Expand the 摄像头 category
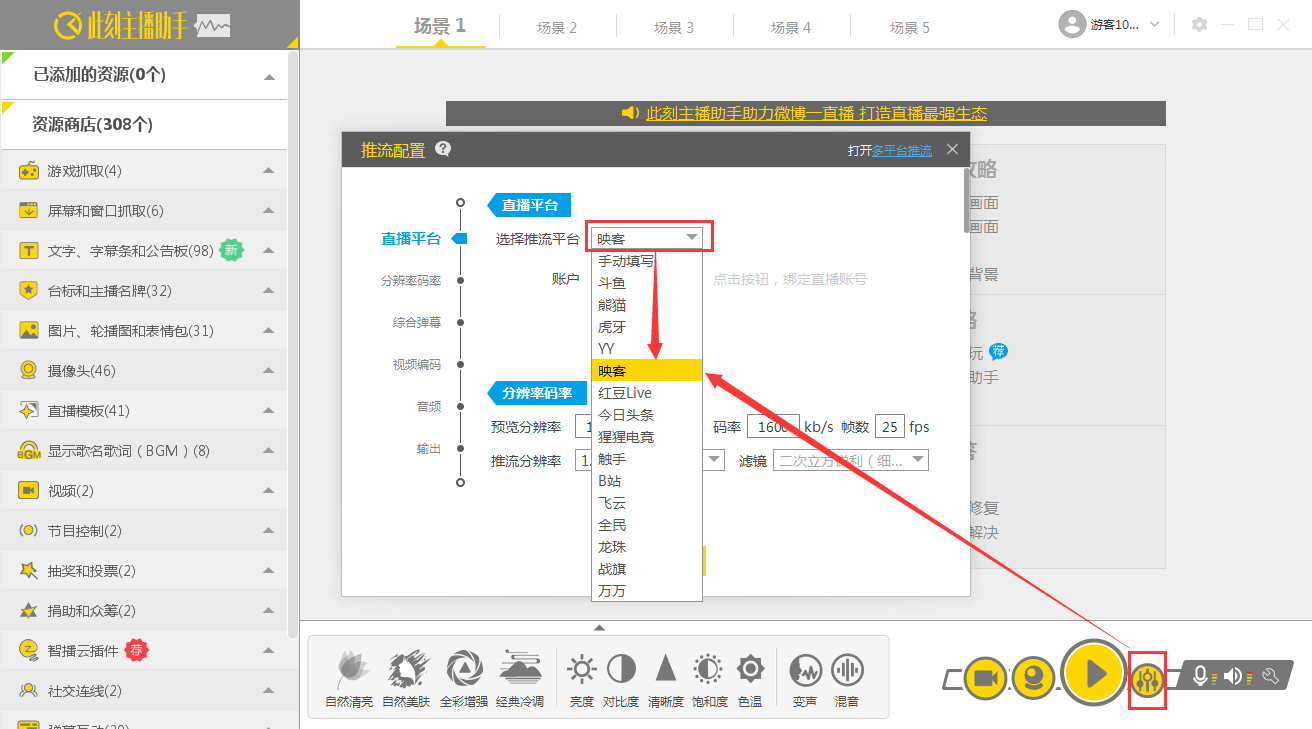Viewport: 1312px width, 729px height. tap(269, 371)
